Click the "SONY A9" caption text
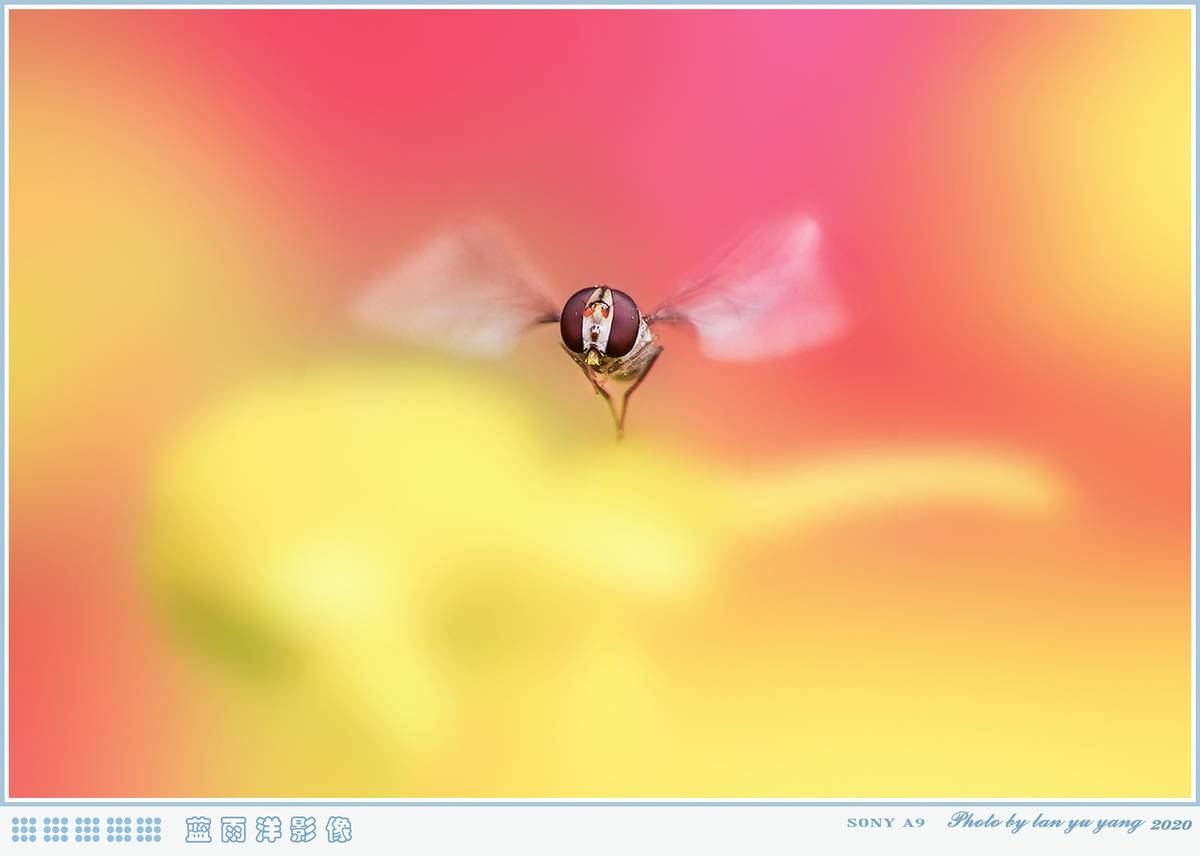The width and height of the screenshot is (1200, 856). (x=885, y=823)
